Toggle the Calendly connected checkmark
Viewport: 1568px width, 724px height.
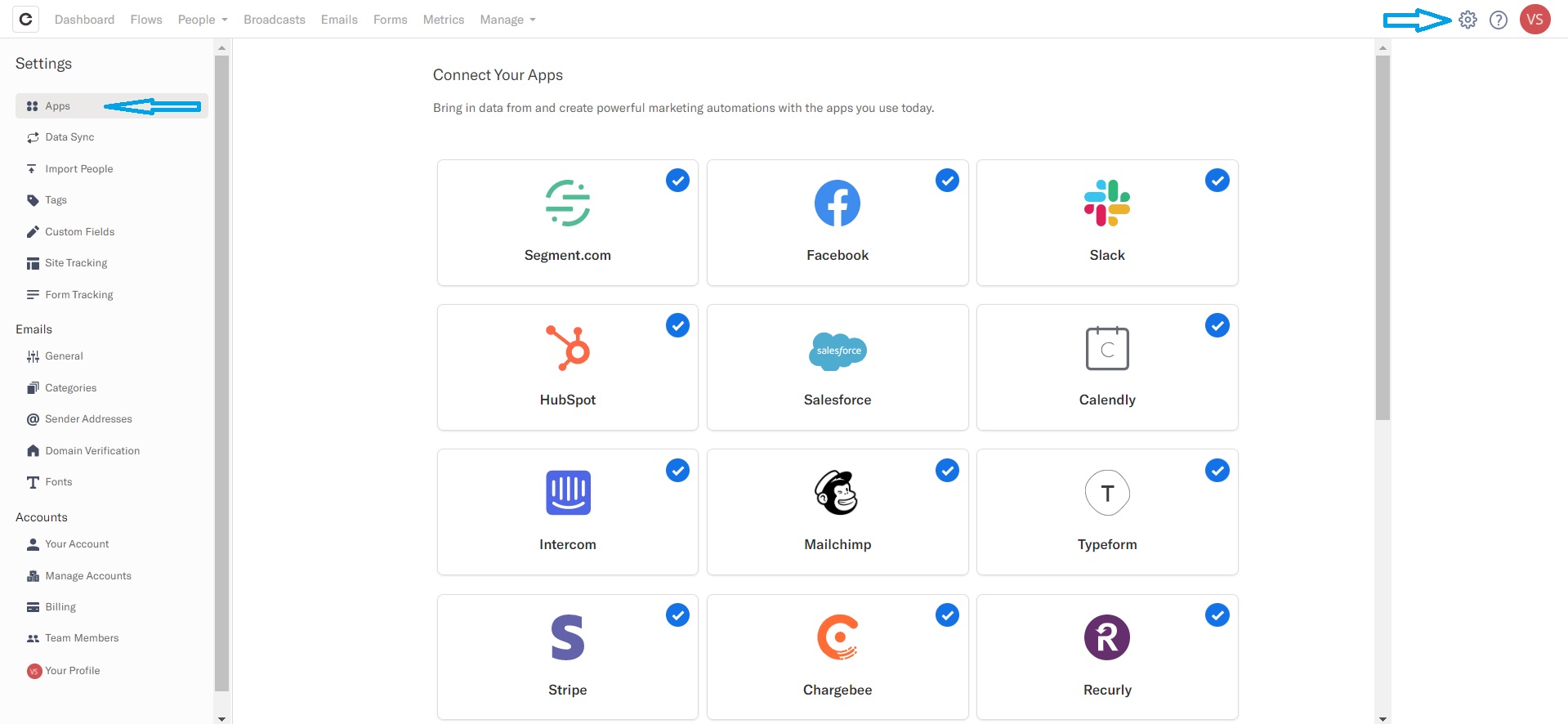[x=1217, y=325]
